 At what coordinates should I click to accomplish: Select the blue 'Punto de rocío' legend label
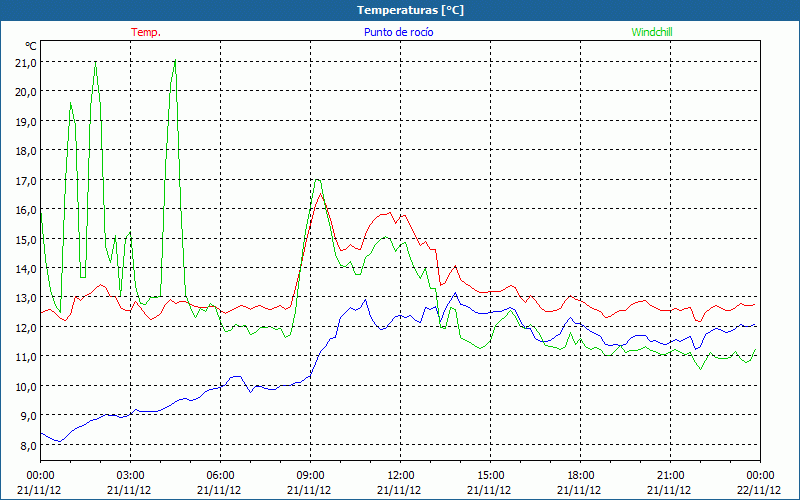point(398,32)
